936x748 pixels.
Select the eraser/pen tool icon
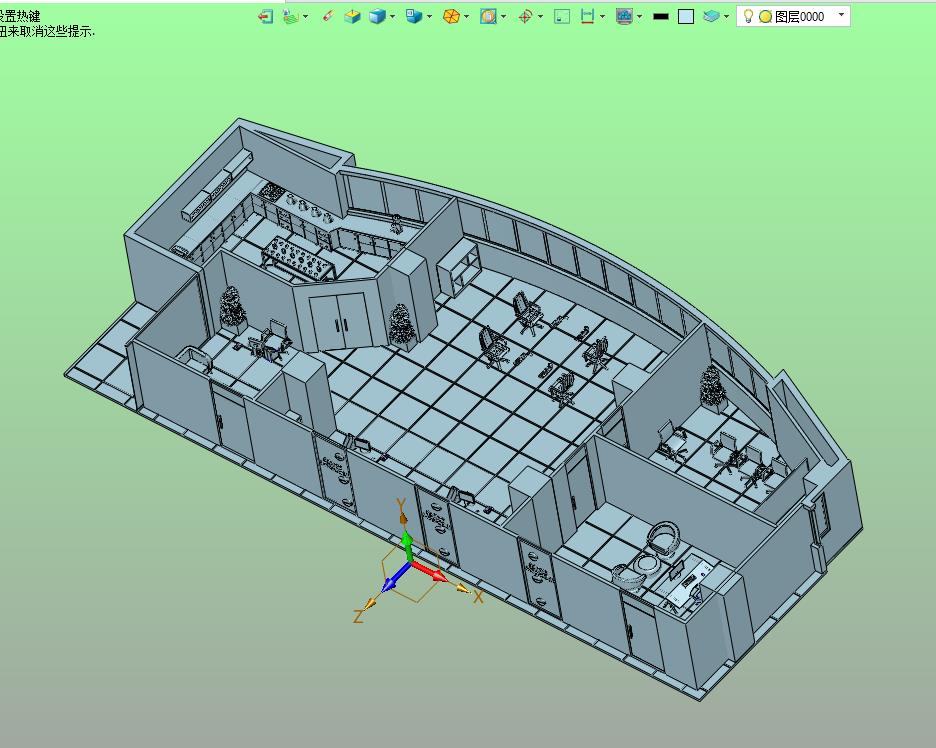pyautogui.click(x=328, y=16)
